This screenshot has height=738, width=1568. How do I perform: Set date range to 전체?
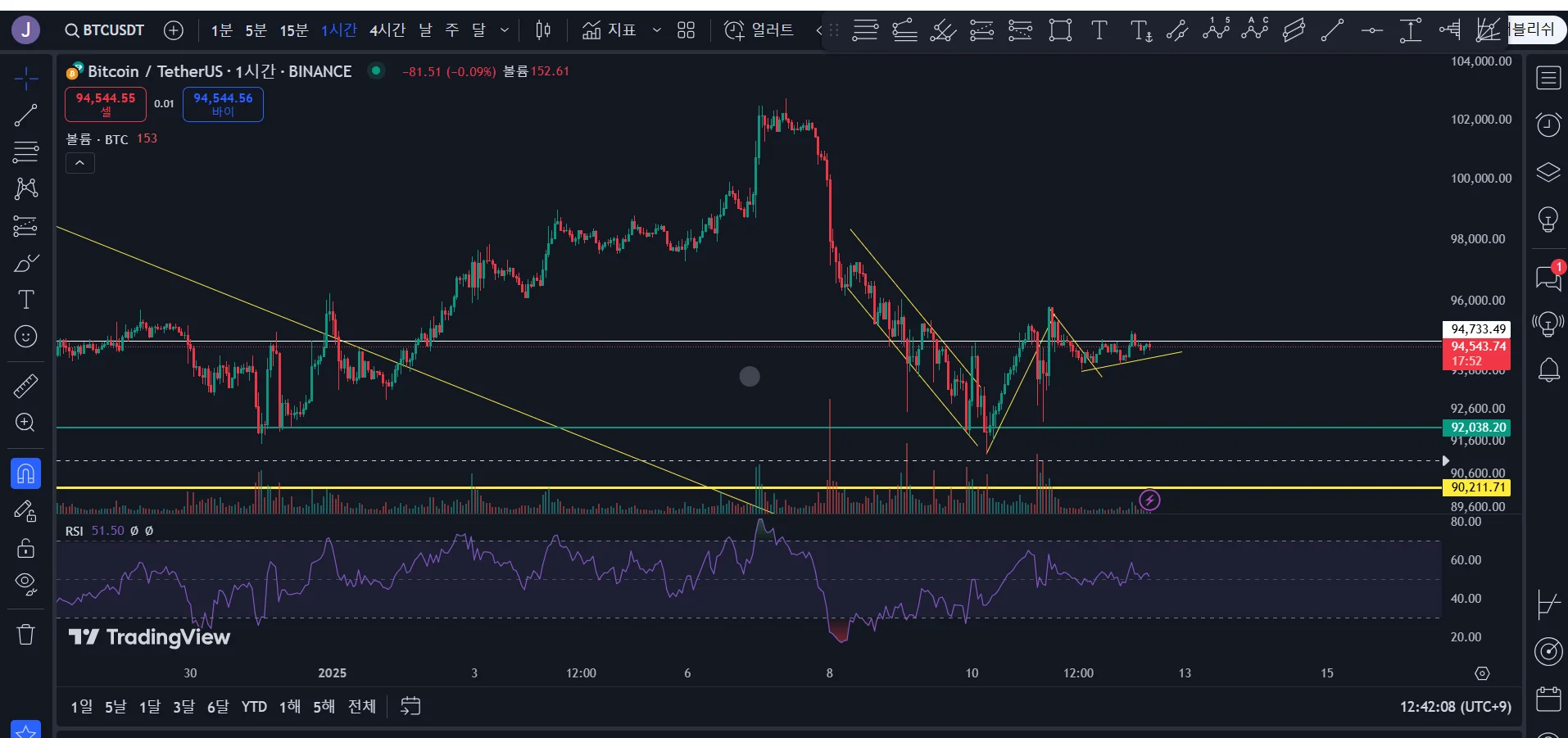362,706
